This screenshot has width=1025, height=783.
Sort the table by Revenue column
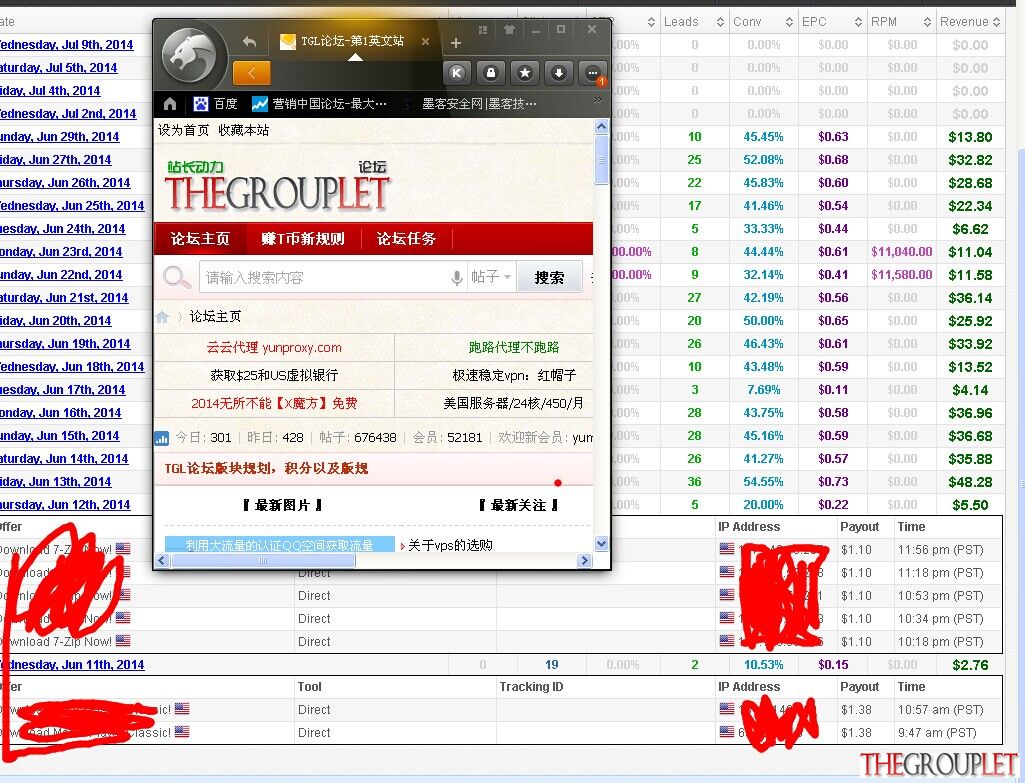(970, 22)
